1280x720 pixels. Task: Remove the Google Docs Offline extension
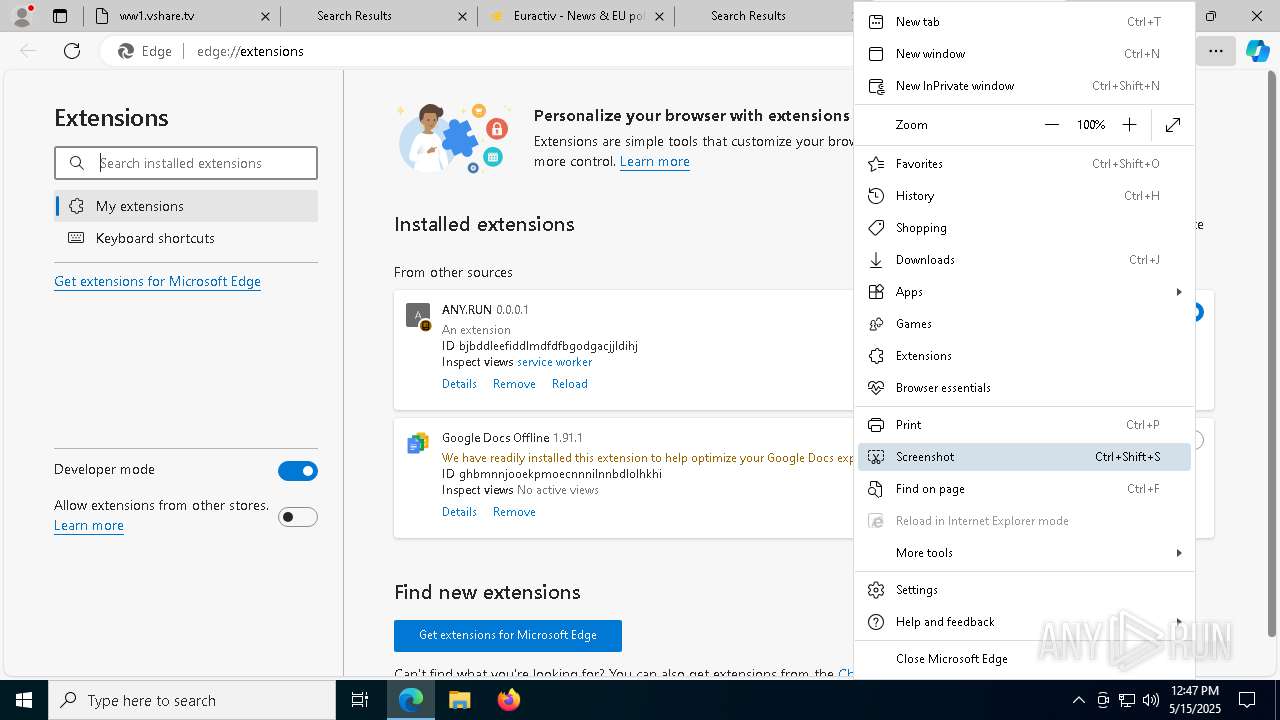point(514,512)
